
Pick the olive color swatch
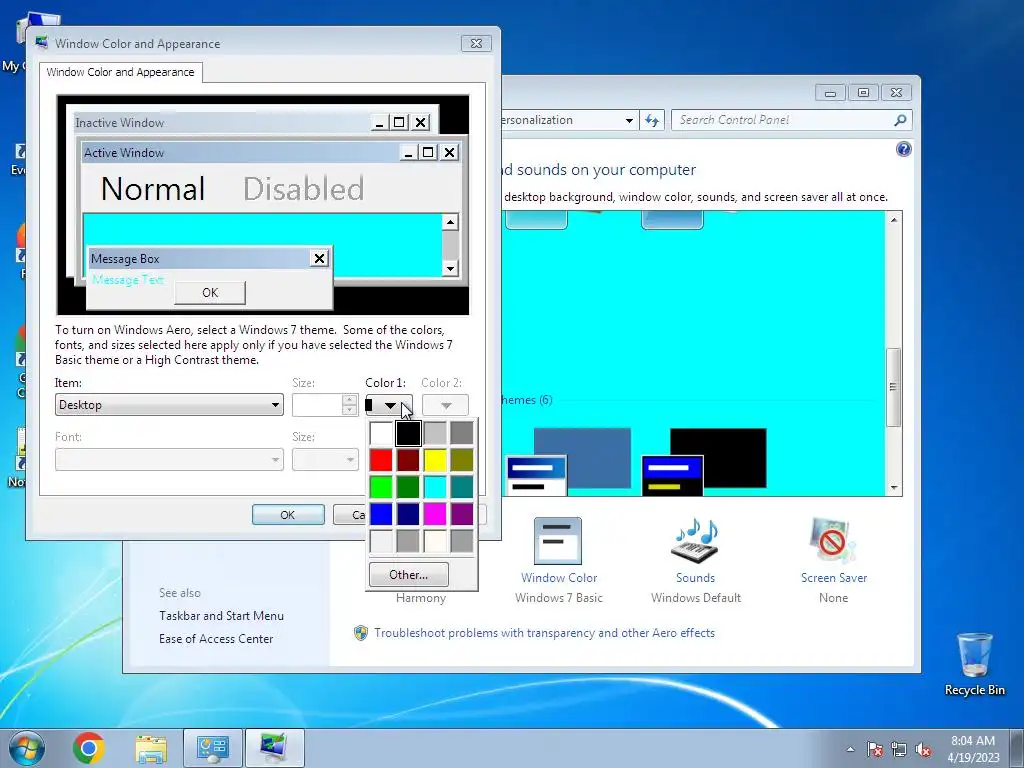pyautogui.click(x=462, y=460)
